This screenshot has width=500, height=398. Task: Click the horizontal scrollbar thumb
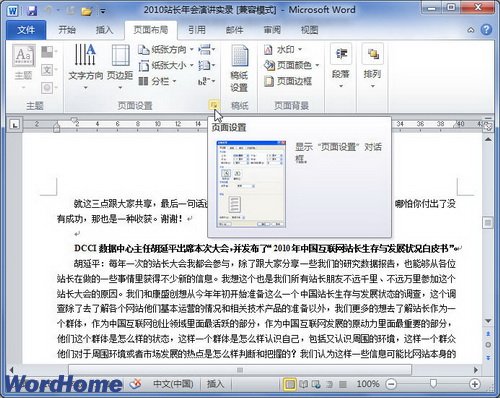240,370
